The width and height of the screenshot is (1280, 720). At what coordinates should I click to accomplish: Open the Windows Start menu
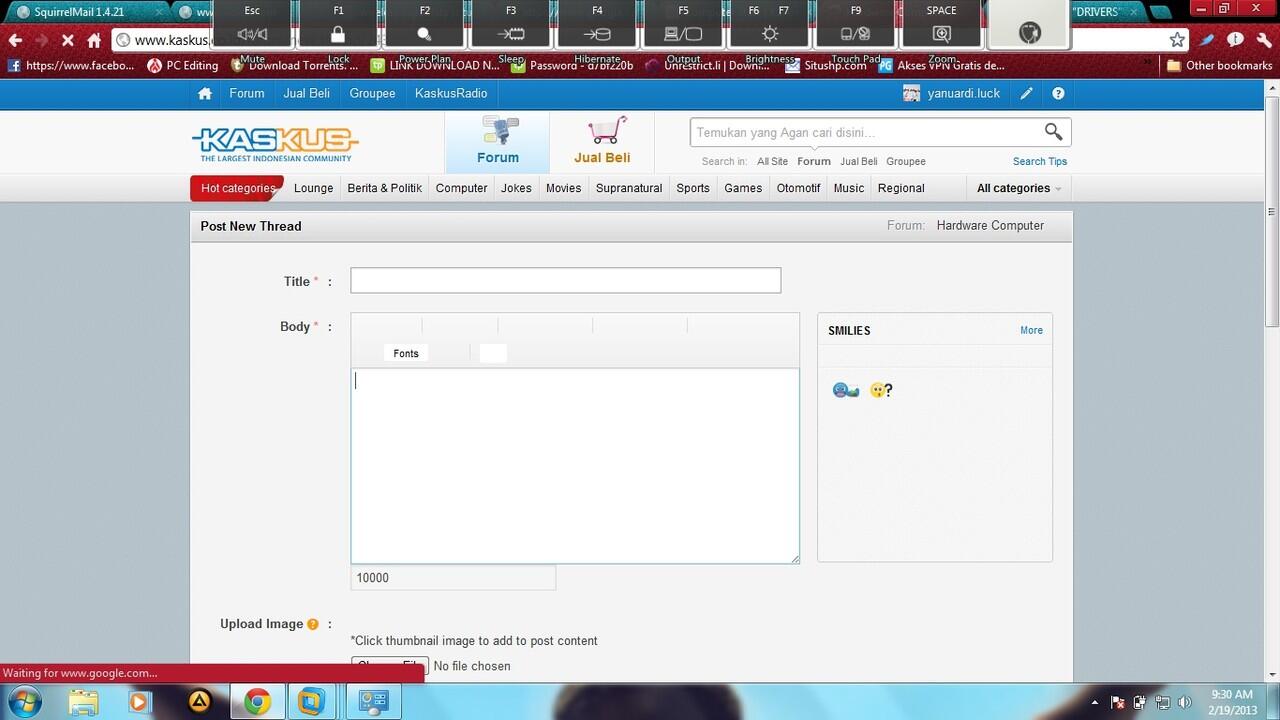tap(22, 701)
